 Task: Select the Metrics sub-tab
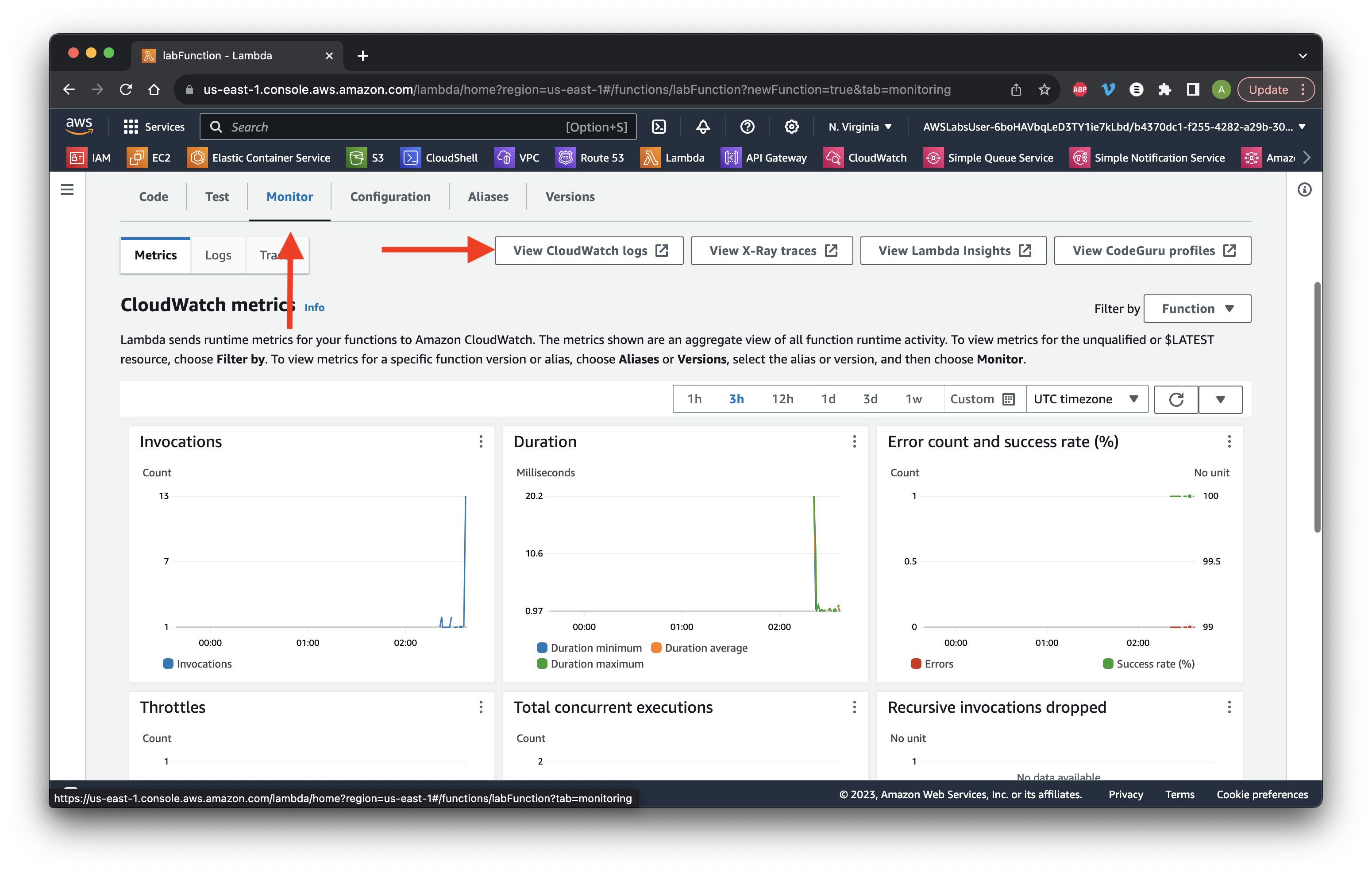[155, 255]
